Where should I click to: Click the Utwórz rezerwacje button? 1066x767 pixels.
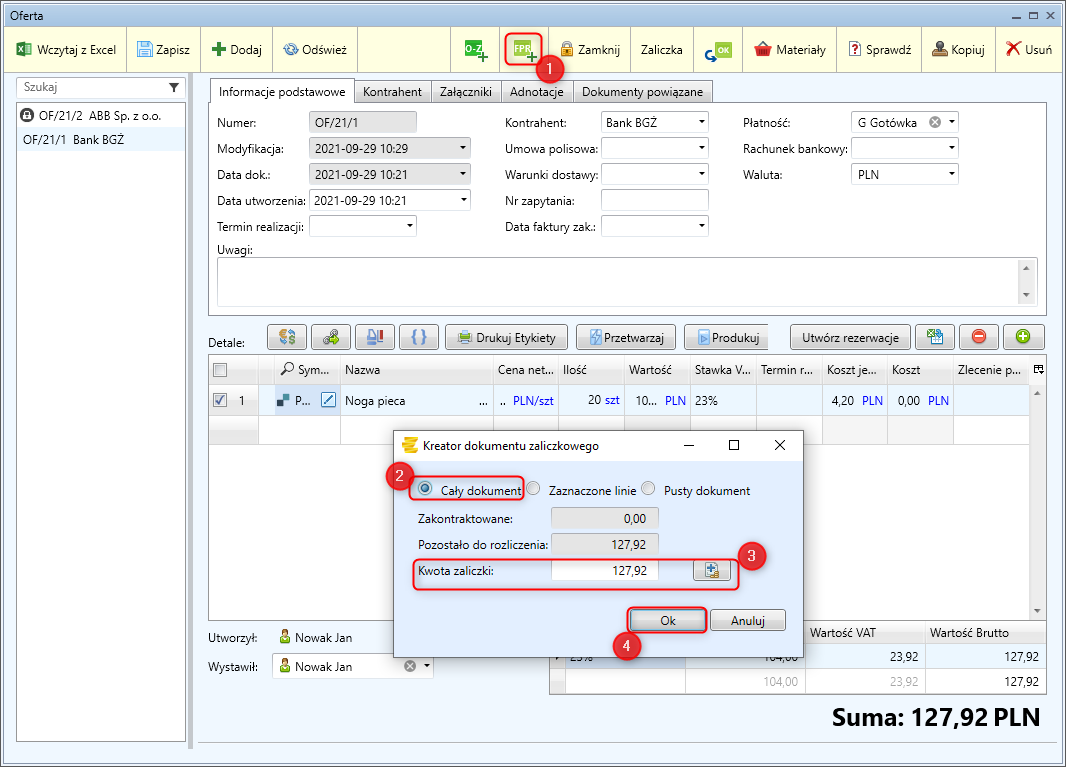(x=850, y=337)
